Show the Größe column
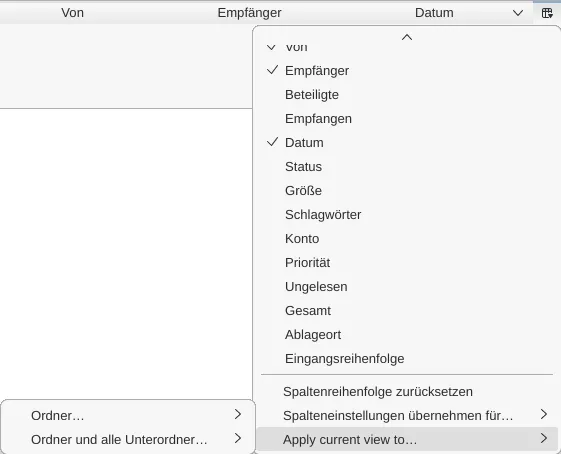This screenshot has width=561, height=454. (407, 190)
